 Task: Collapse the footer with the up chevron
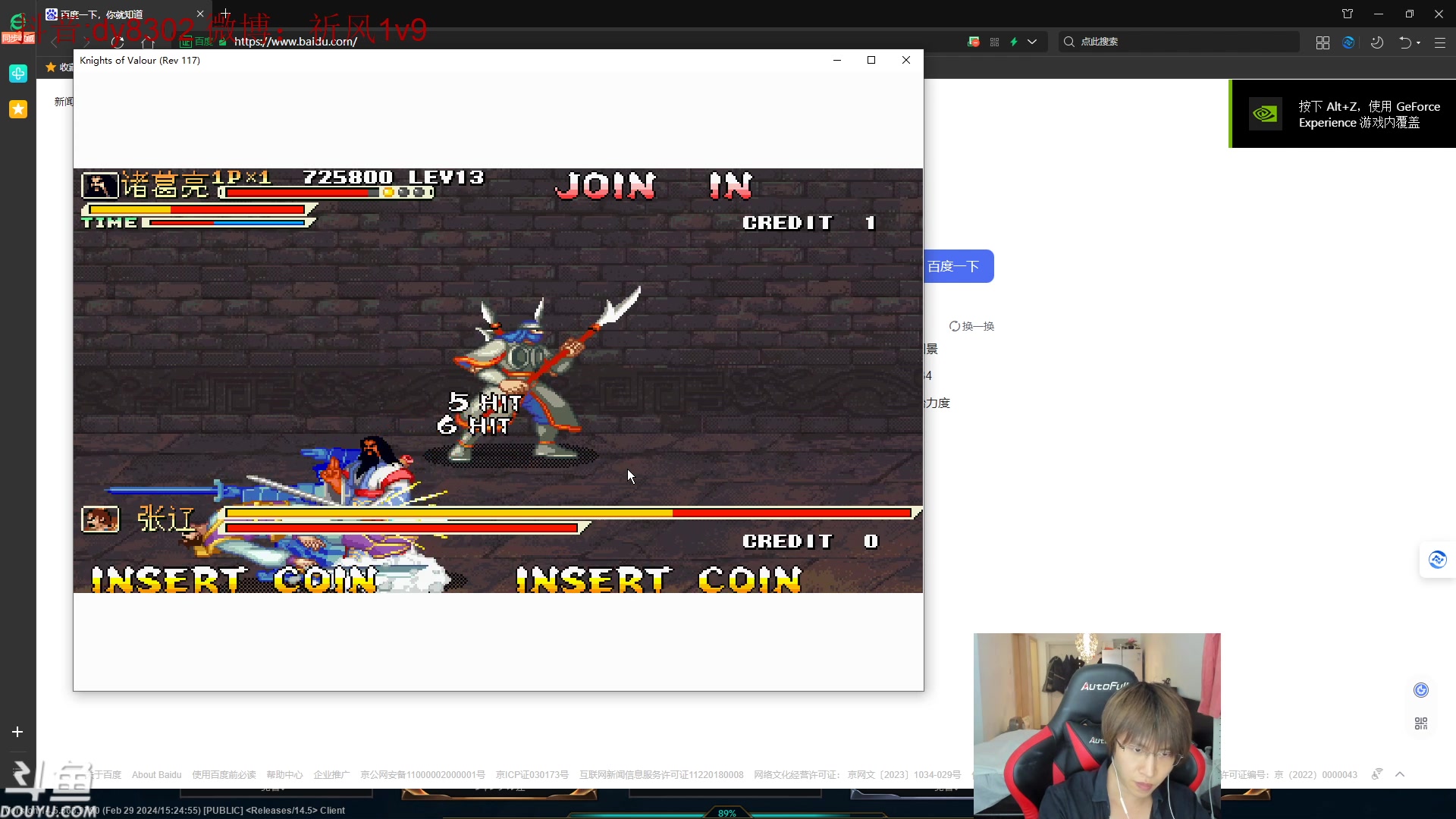1400,774
